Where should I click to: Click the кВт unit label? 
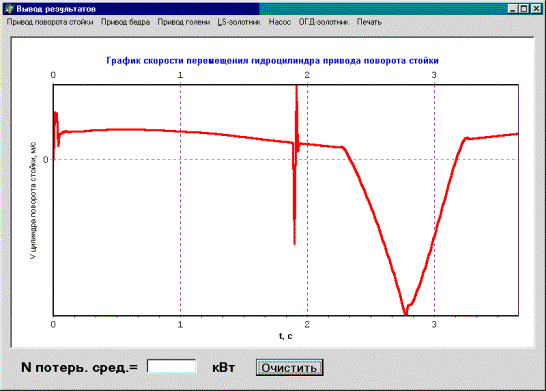point(224,368)
